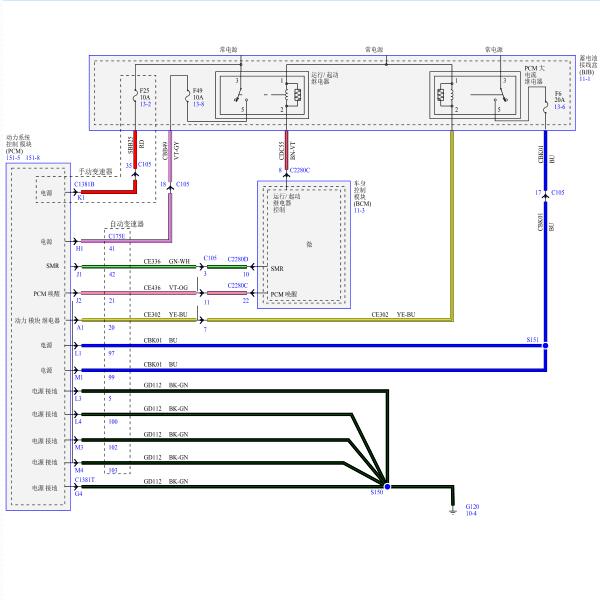Screen dimensions: 600x600
Task: Click pin label J1
Action: [79, 274]
